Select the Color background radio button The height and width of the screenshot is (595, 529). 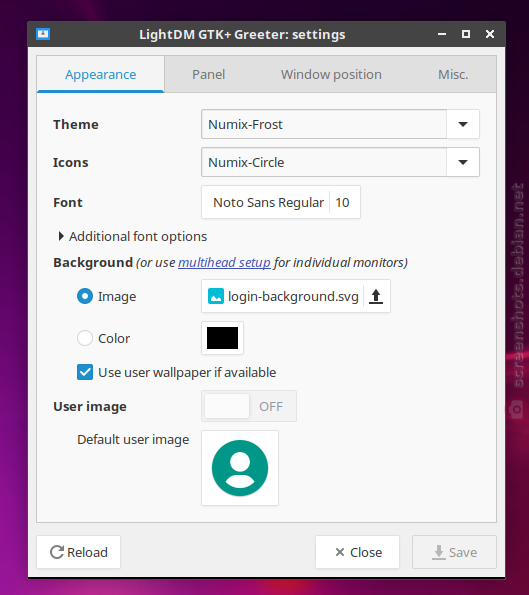85,338
